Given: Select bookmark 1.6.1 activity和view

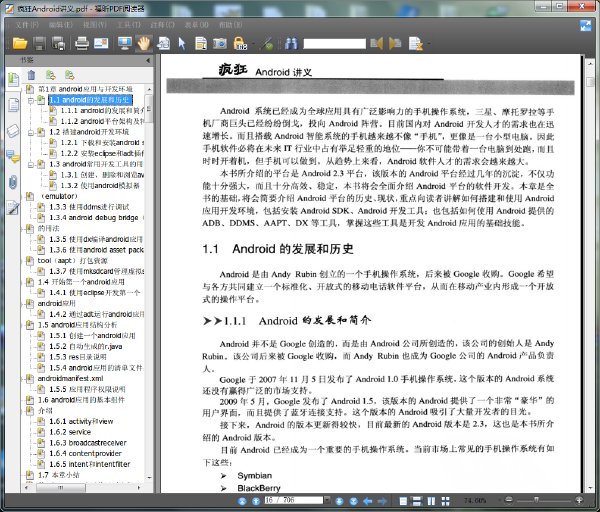Looking at the screenshot, I should coord(81,421).
